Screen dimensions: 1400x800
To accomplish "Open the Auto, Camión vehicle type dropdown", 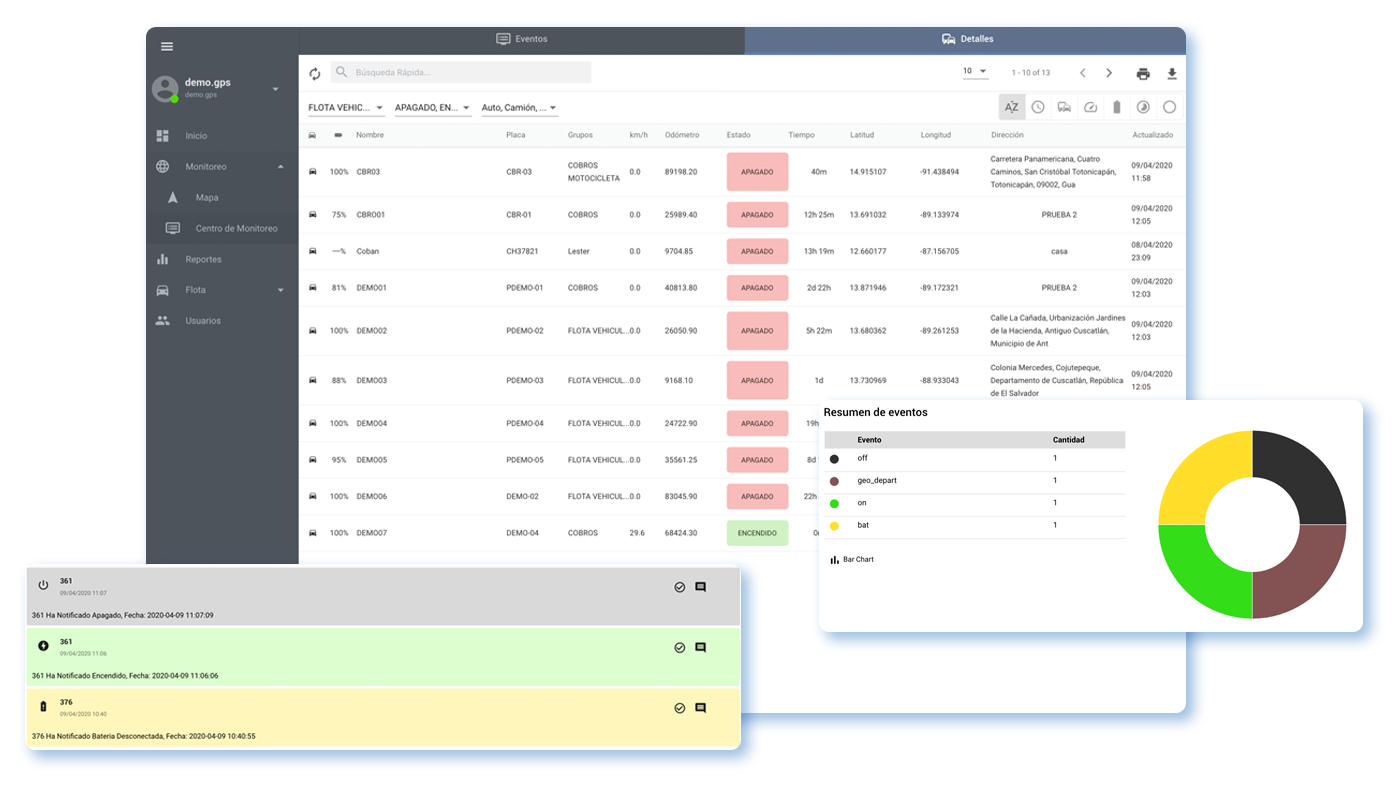I will [520, 108].
